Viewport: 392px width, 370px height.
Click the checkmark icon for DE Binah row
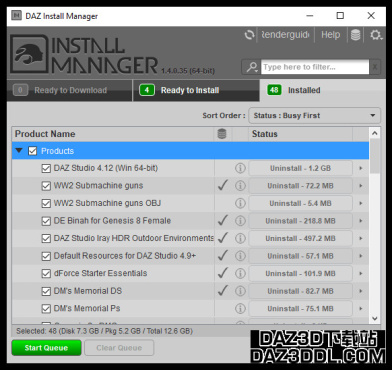(x=223, y=220)
